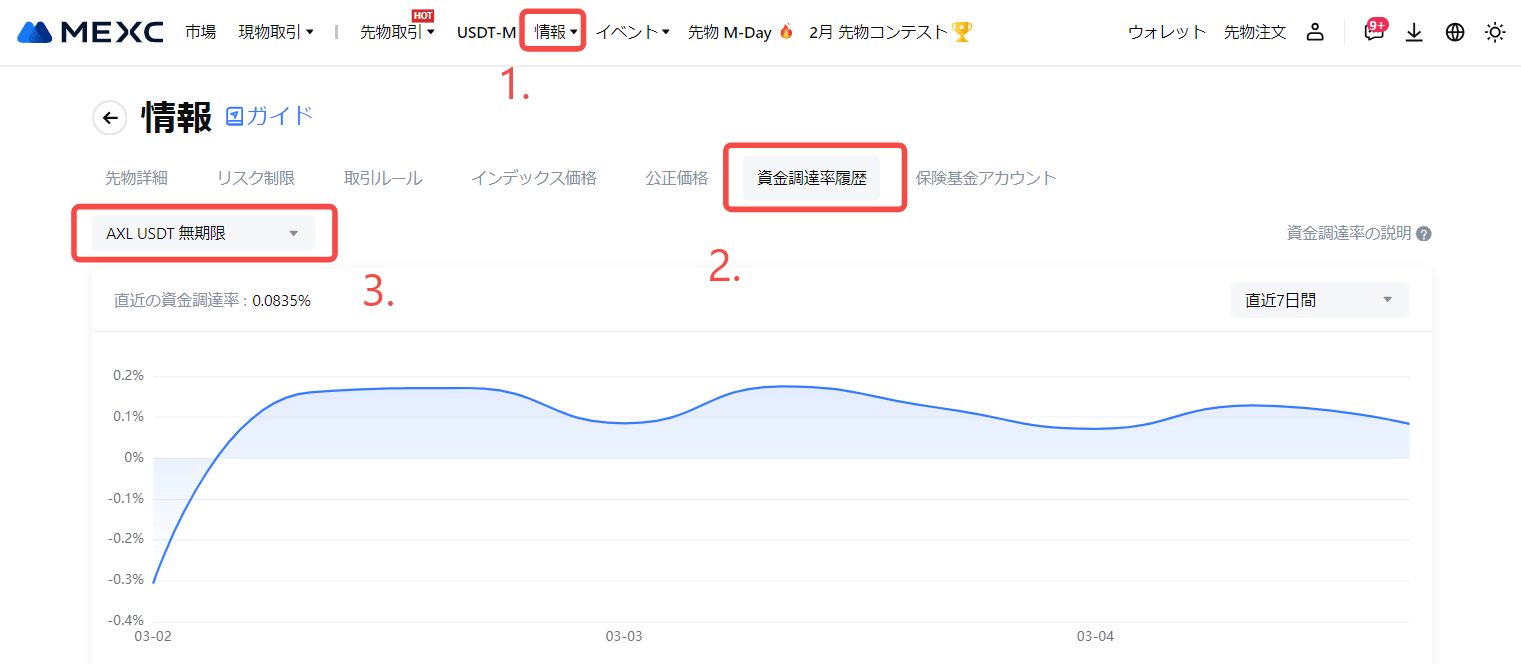Click the MEXC logo

click(90, 32)
